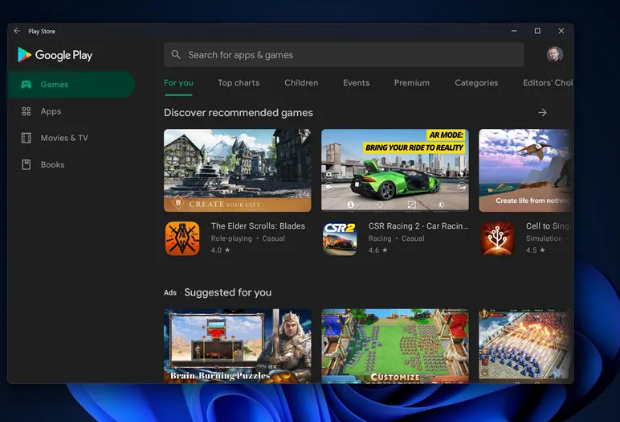620x422 pixels.
Task: Open the Categories tab
Action: pyautogui.click(x=476, y=83)
